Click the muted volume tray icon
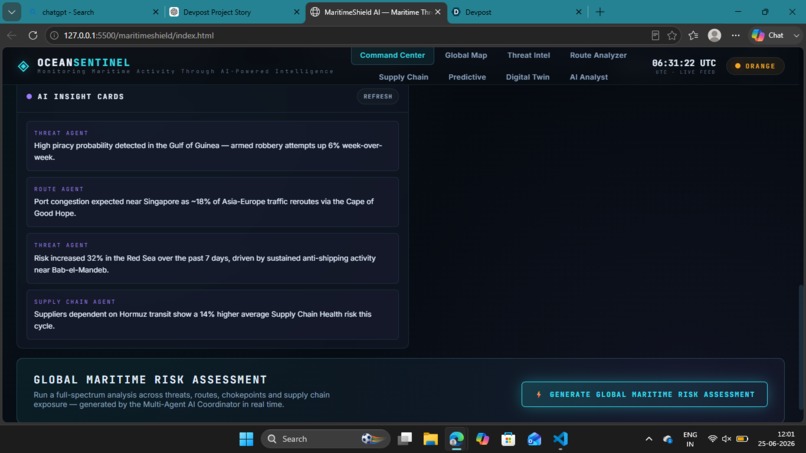The height and width of the screenshot is (453, 806). click(726, 439)
